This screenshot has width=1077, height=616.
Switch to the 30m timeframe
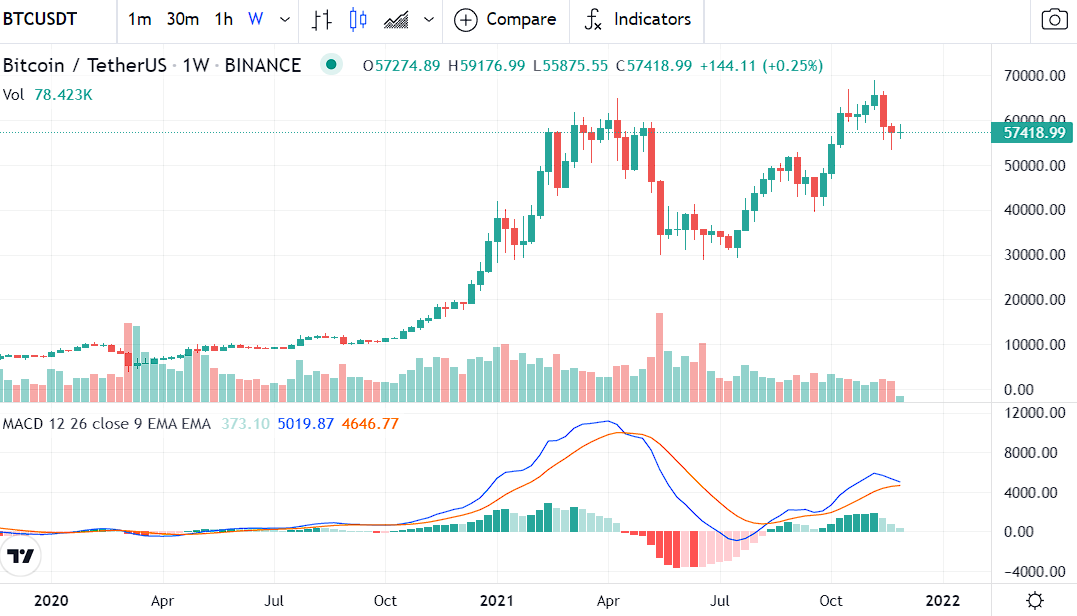tap(182, 19)
